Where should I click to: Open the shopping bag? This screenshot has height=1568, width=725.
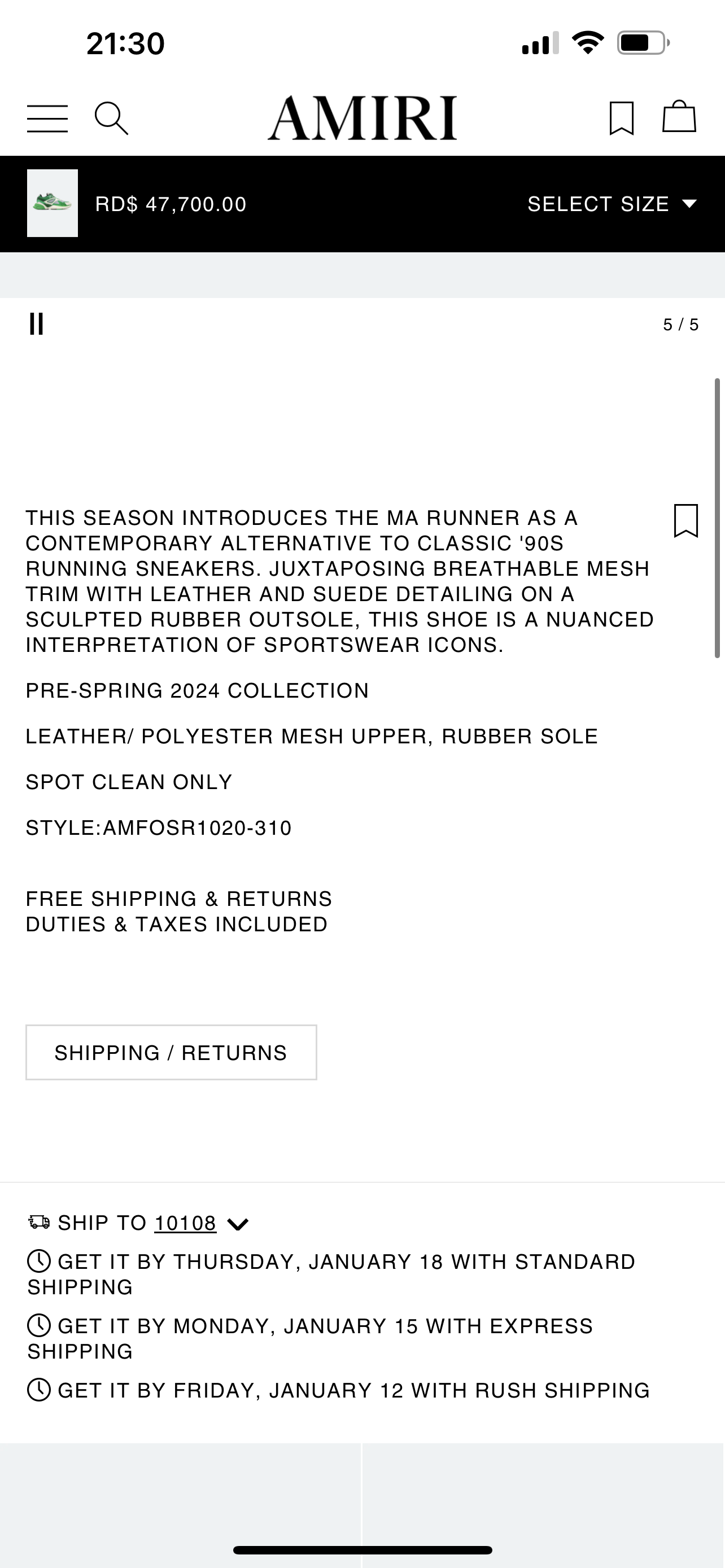pos(679,117)
